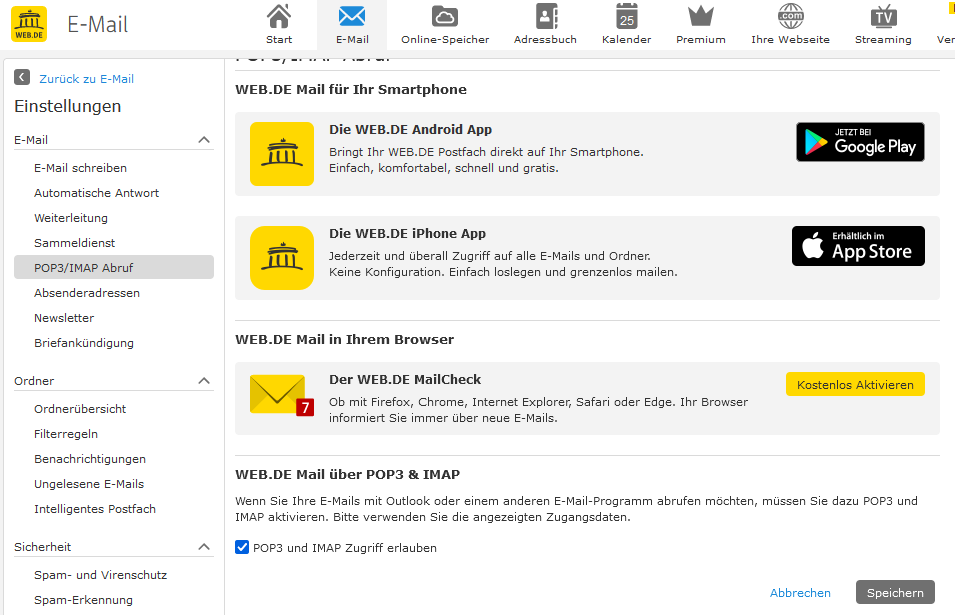Click the WEB.DE logo icon

click(29, 24)
